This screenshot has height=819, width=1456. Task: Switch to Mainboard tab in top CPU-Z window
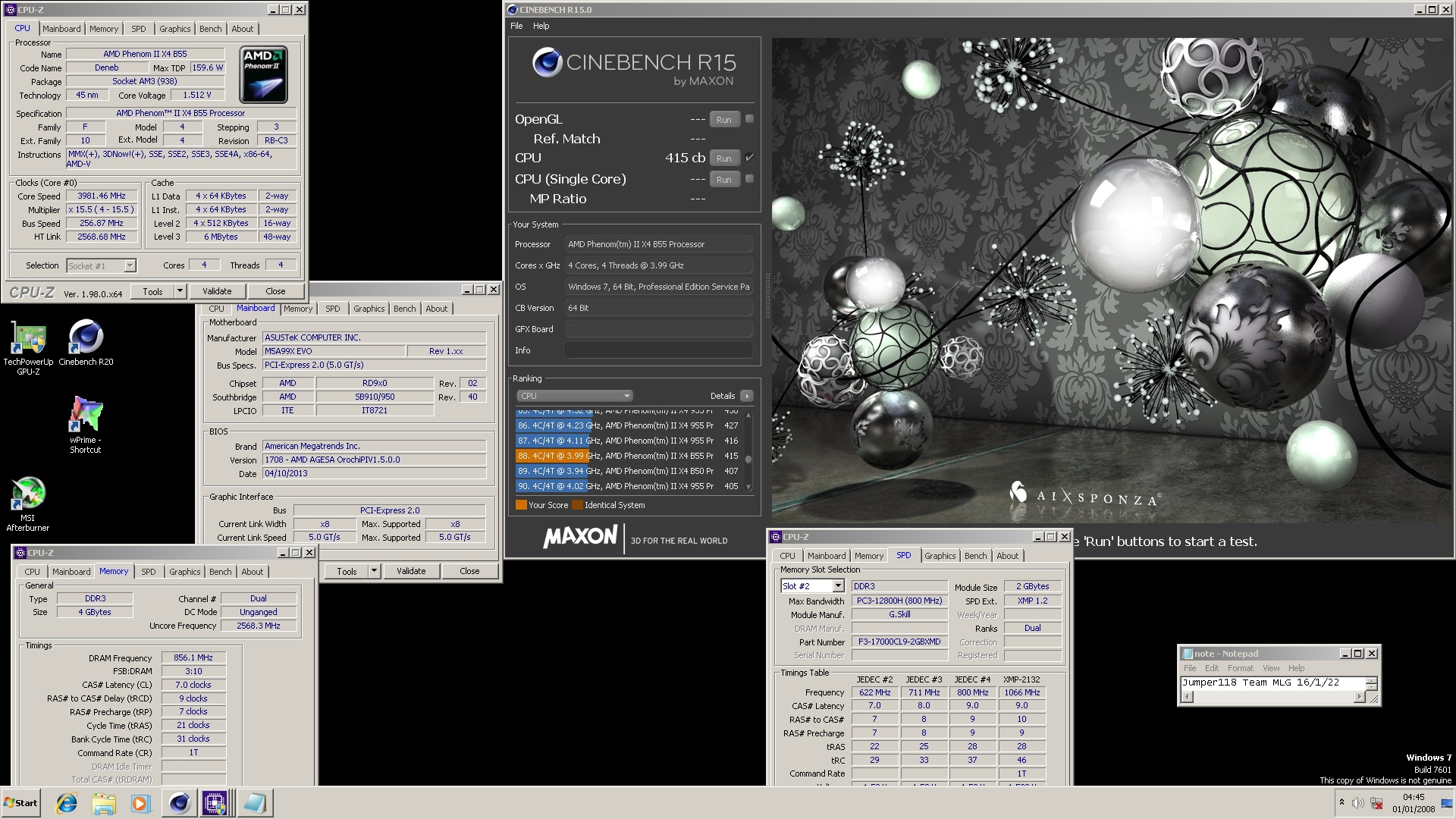[61, 29]
